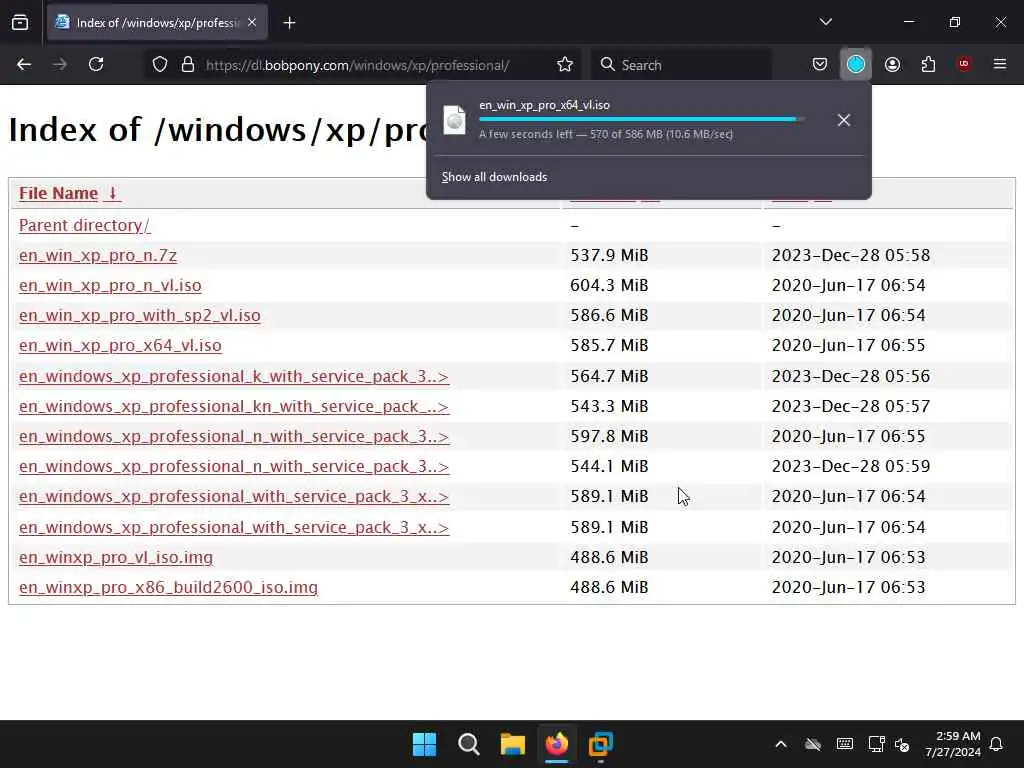Show all downloads
This screenshot has height=768, width=1024.
tap(494, 177)
